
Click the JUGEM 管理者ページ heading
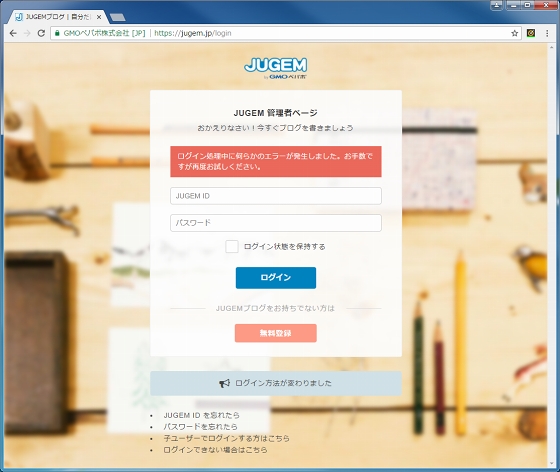coord(275,113)
